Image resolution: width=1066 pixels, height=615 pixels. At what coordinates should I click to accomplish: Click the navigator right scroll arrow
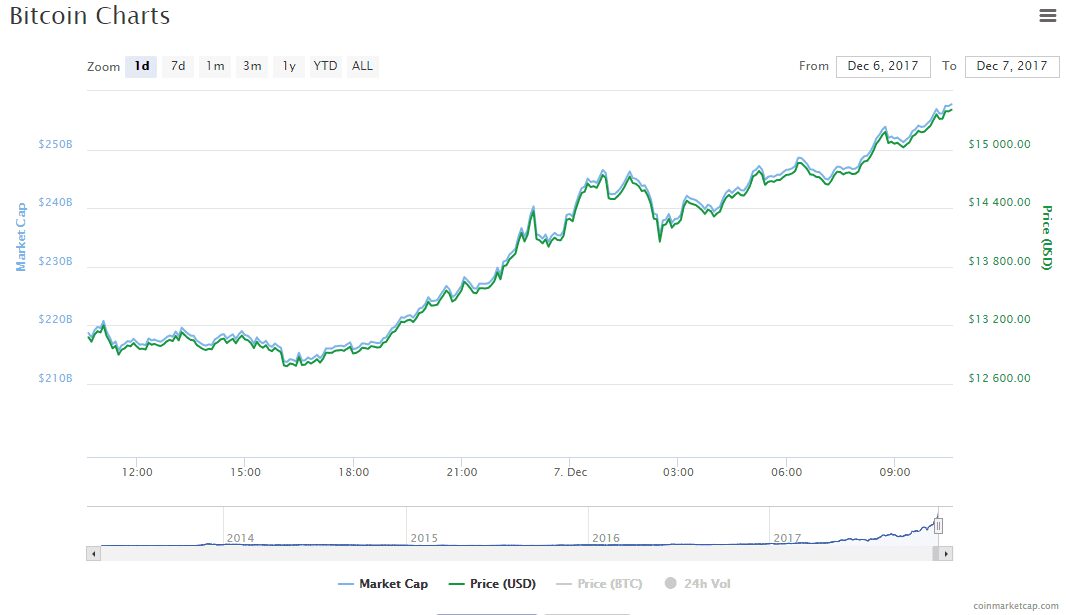click(946, 554)
